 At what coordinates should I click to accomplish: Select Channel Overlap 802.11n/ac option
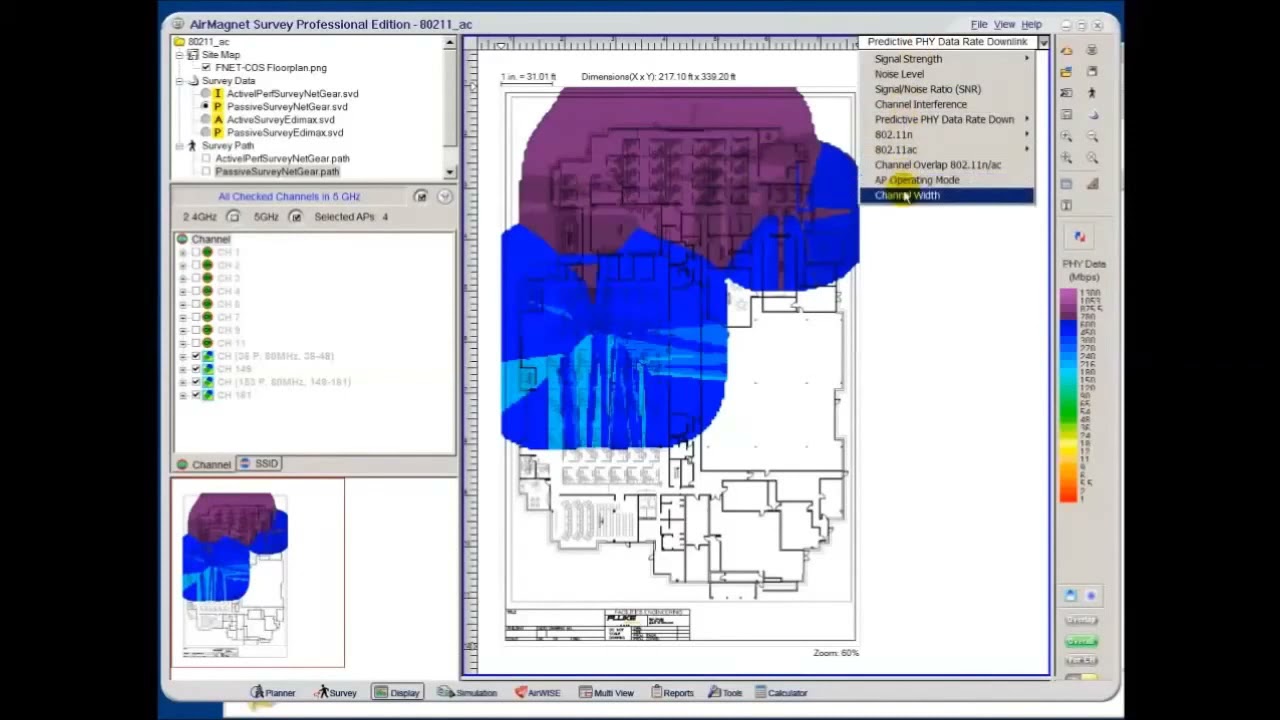point(947,165)
